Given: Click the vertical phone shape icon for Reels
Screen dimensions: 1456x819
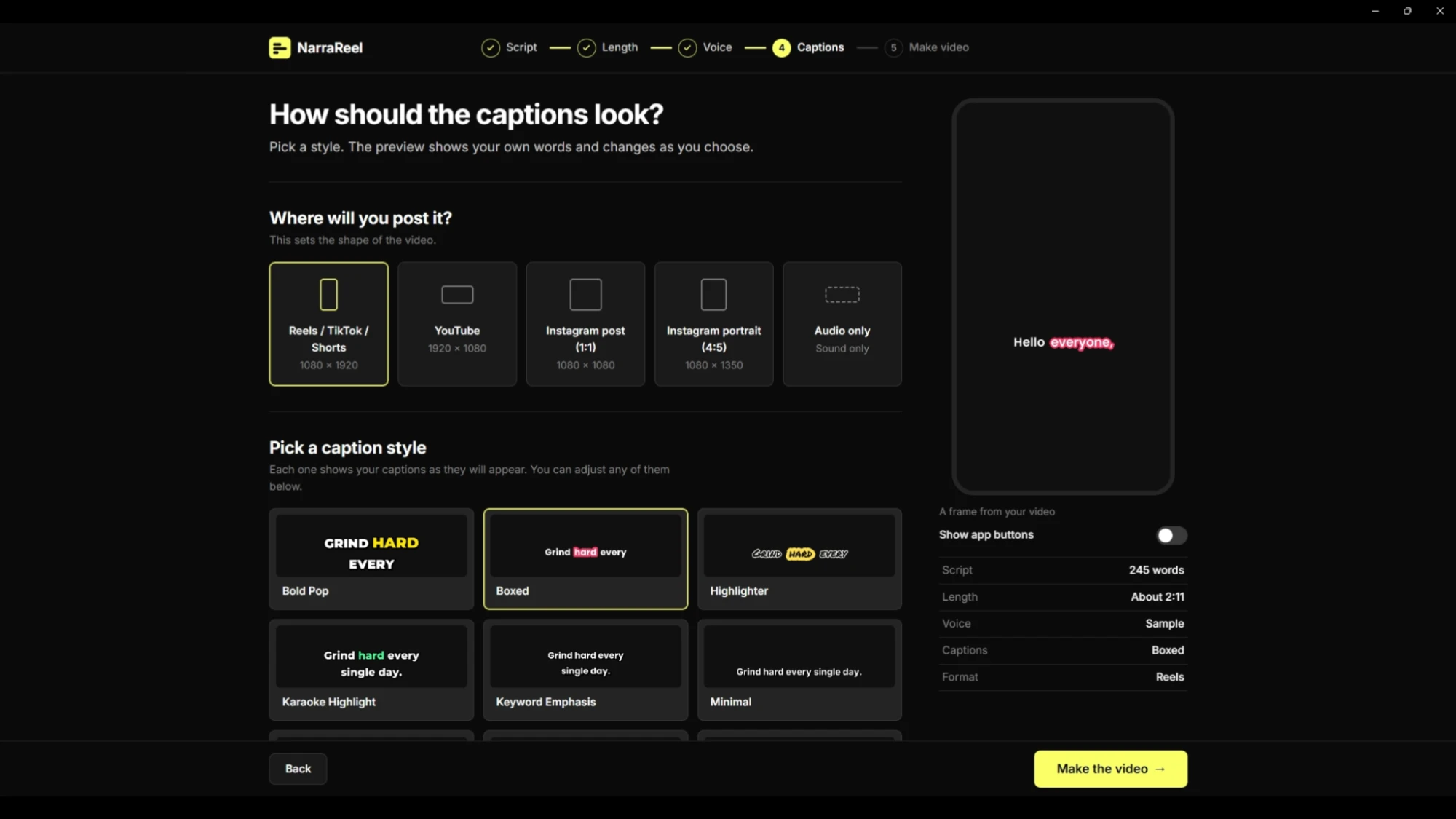Looking at the screenshot, I should point(329,295).
